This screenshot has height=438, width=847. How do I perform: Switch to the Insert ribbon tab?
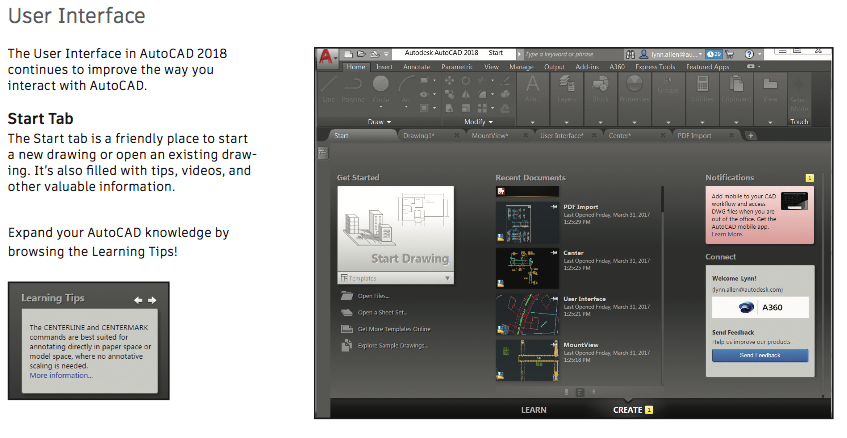[384, 67]
